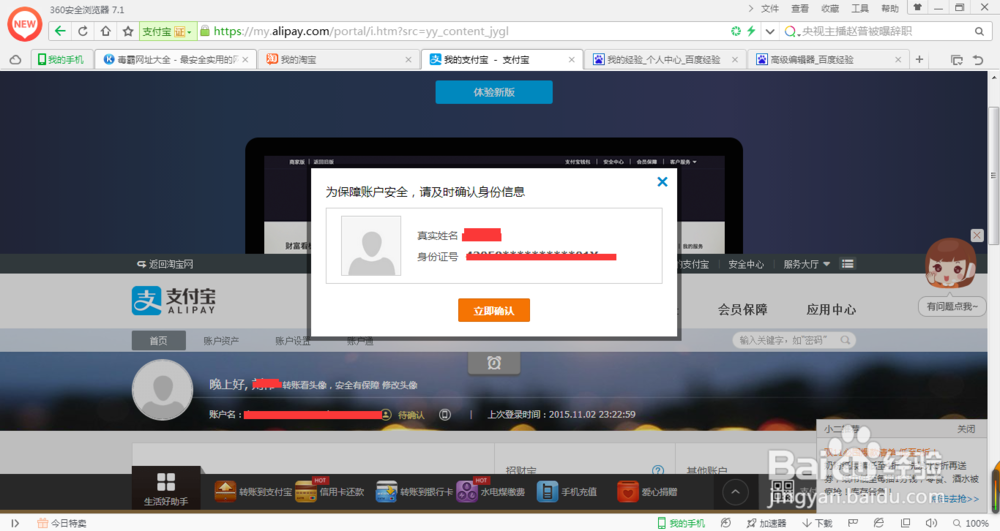The height and width of the screenshot is (531, 1000).
Task: Open the 收藏 menu
Action: (830, 8)
